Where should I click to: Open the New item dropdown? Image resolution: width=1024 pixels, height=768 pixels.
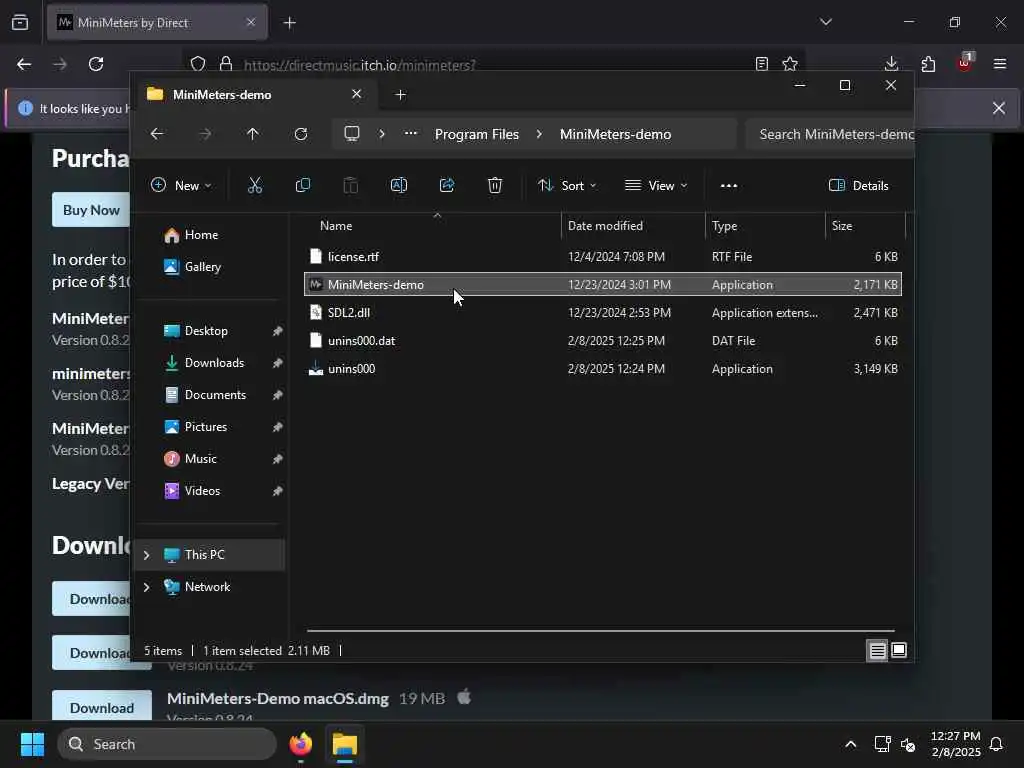point(181,185)
